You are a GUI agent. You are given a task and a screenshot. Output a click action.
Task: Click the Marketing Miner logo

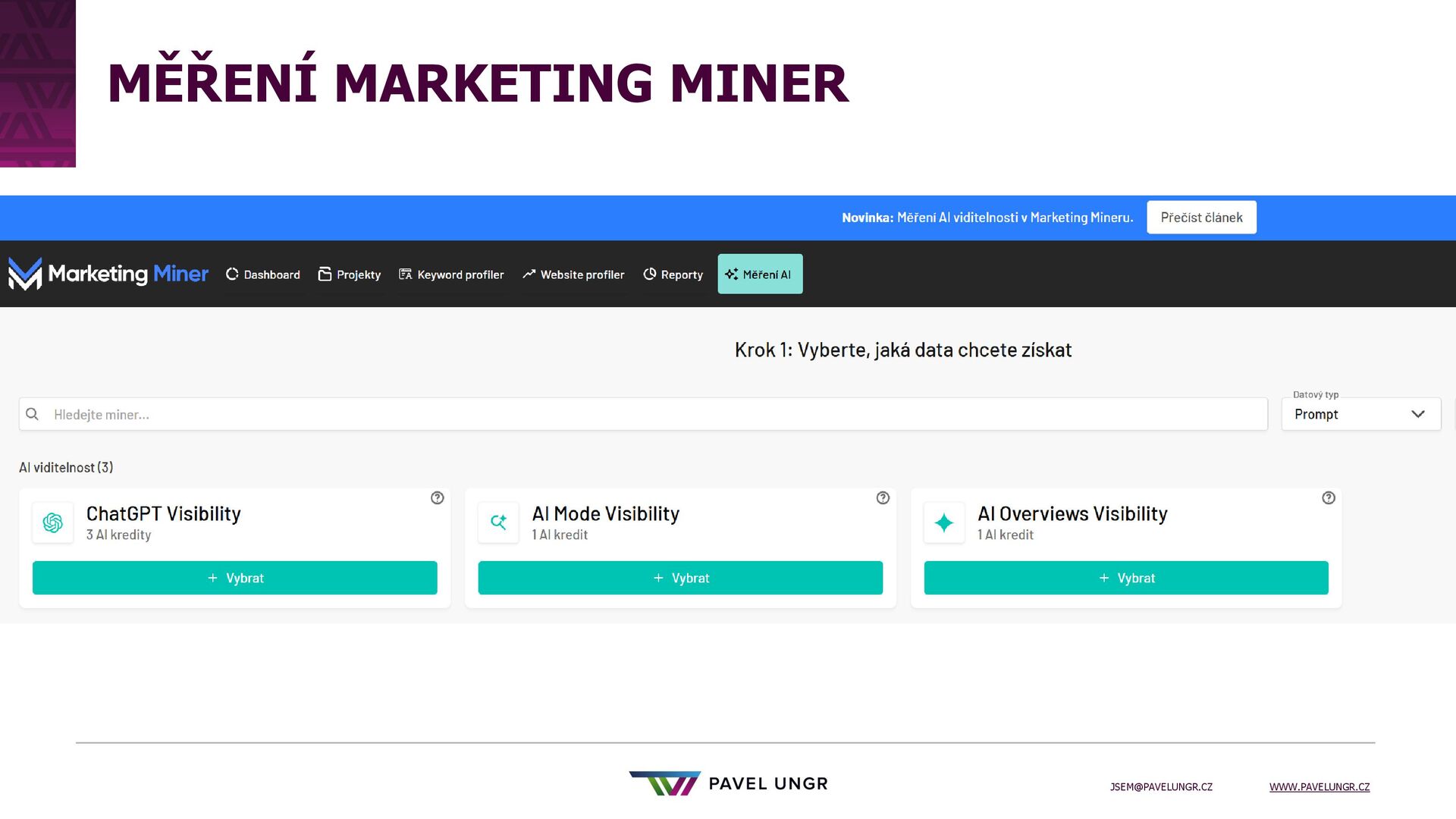click(x=108, y=274)
